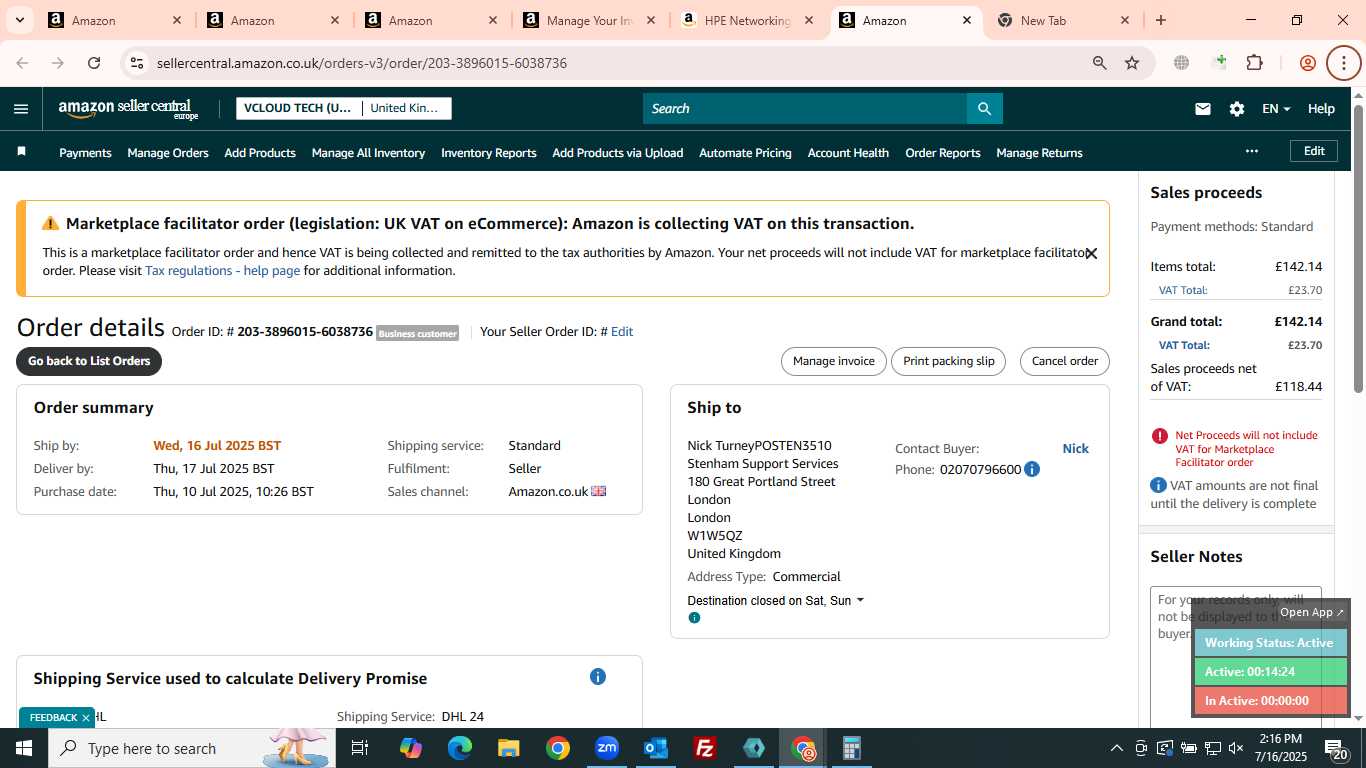Open Tax regulations - help page link
1366x768 pixels.
222,271
